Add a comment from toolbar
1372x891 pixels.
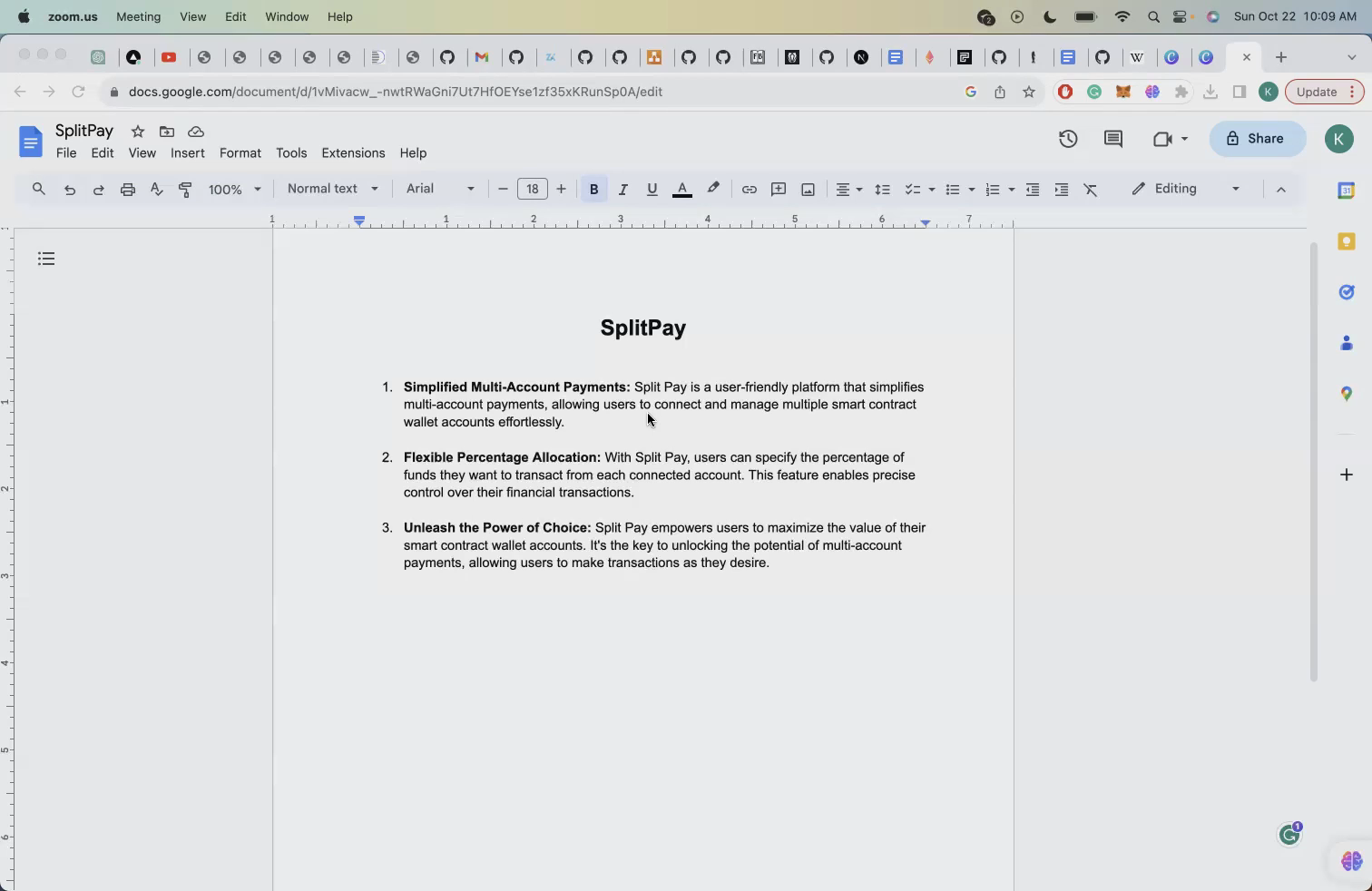(779, 190)
